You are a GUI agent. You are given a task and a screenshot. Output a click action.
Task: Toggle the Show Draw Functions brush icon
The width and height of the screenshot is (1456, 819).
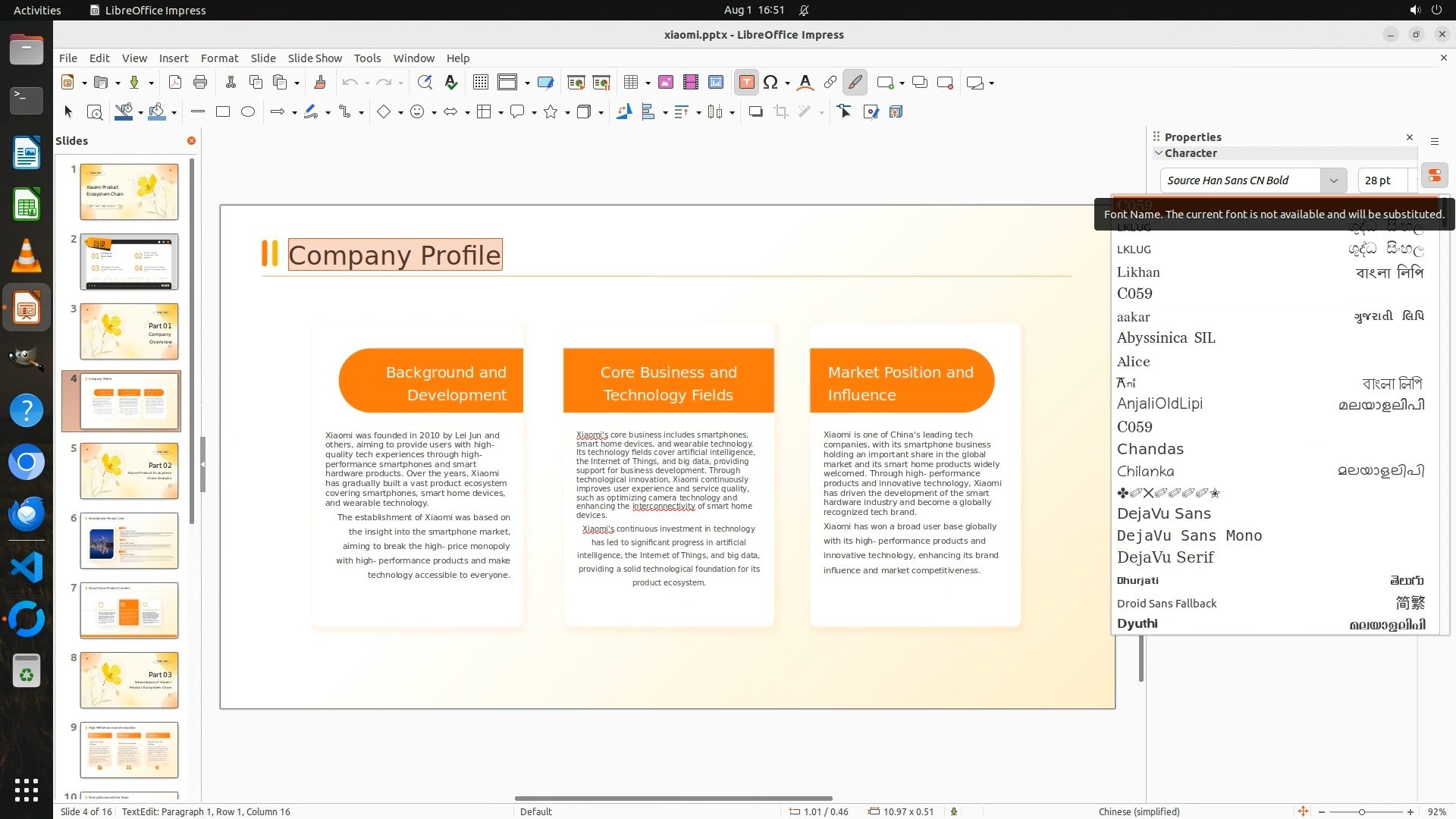tap(855, 83)
